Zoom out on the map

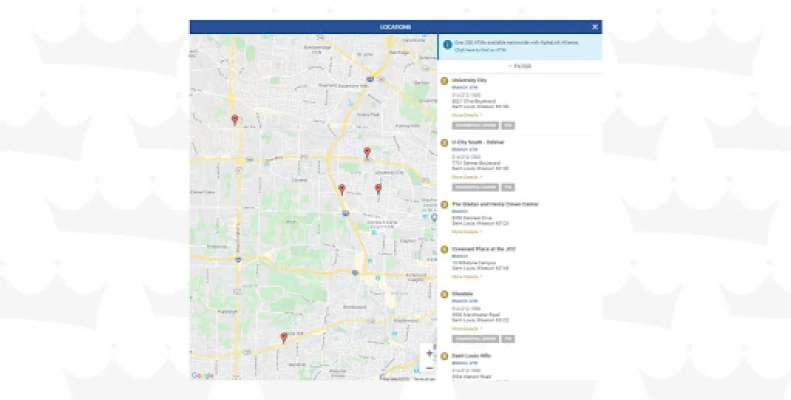pos(429,367)
